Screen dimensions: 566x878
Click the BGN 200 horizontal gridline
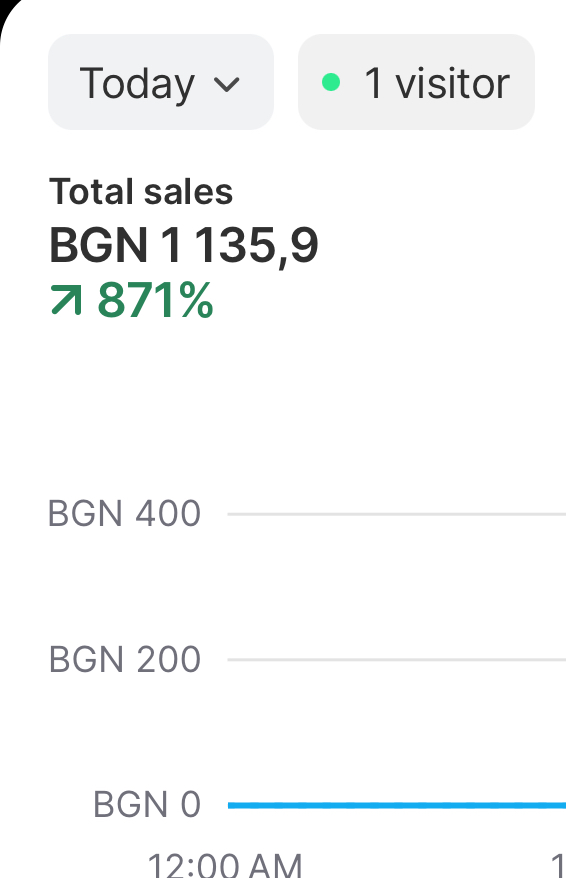[x=397, y=659]
